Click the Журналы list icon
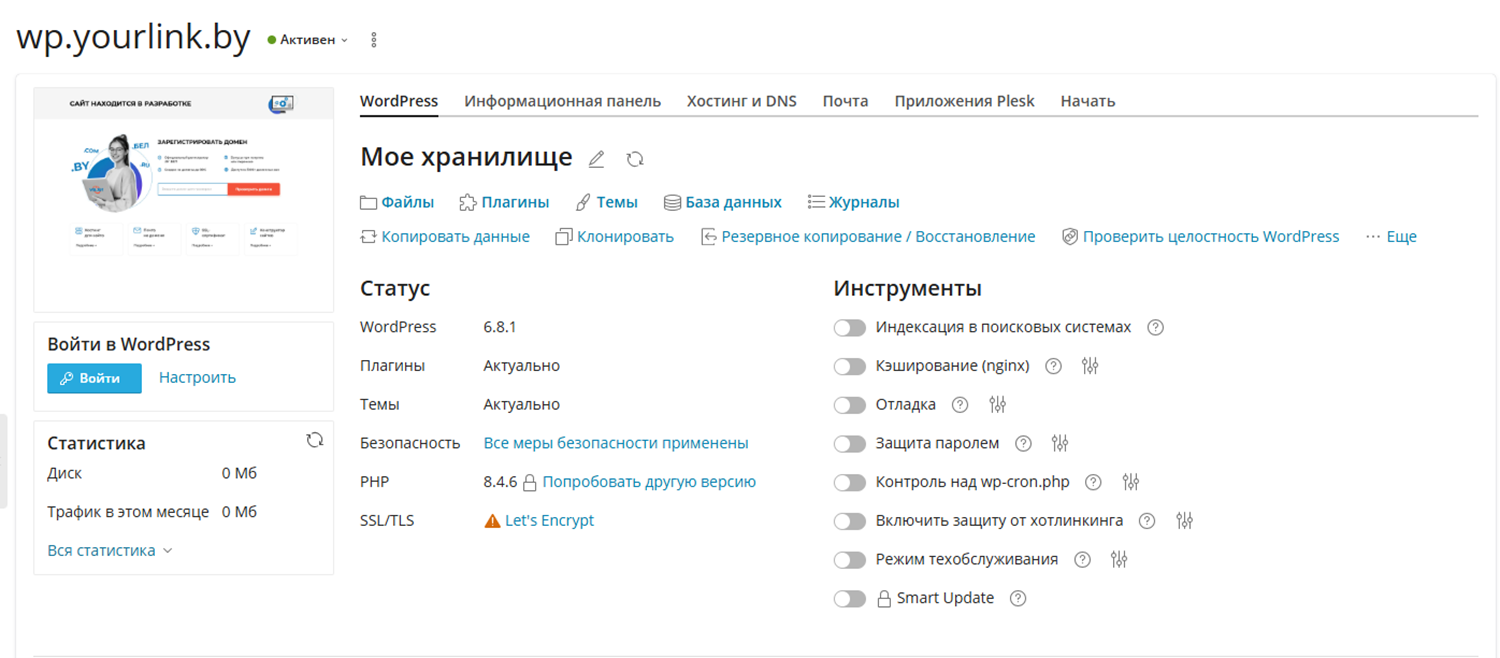1500x658 pixels. [816, 203]
